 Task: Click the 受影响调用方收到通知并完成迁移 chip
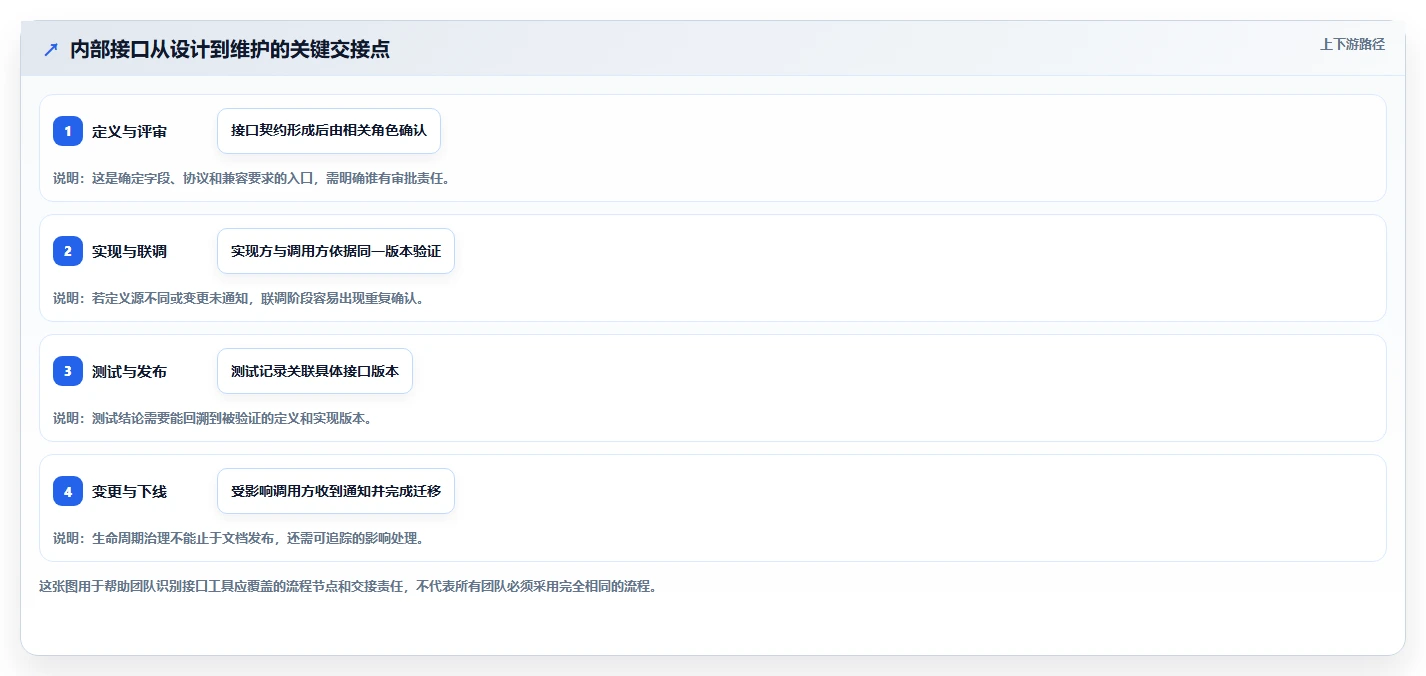click(x=336, y=491)
